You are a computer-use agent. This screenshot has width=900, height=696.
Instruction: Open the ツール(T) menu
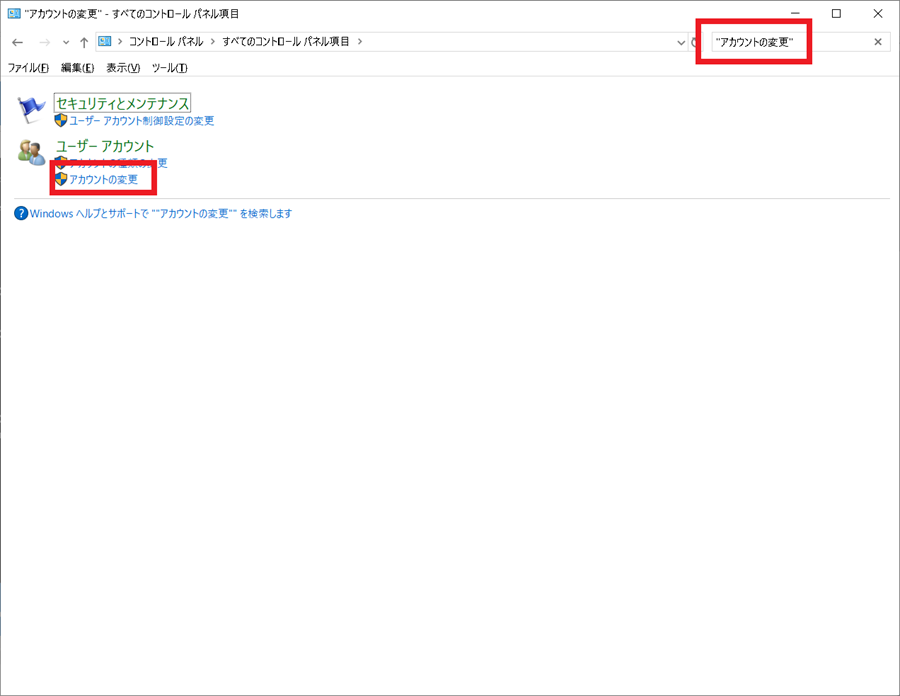(169, 68)
